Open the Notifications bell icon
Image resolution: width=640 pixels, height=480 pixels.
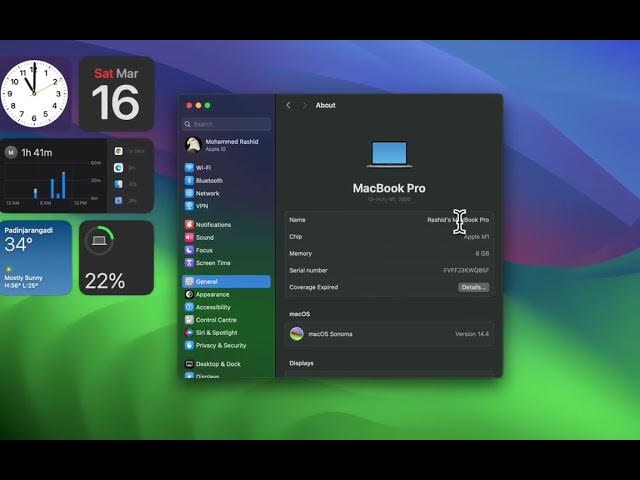189,224
